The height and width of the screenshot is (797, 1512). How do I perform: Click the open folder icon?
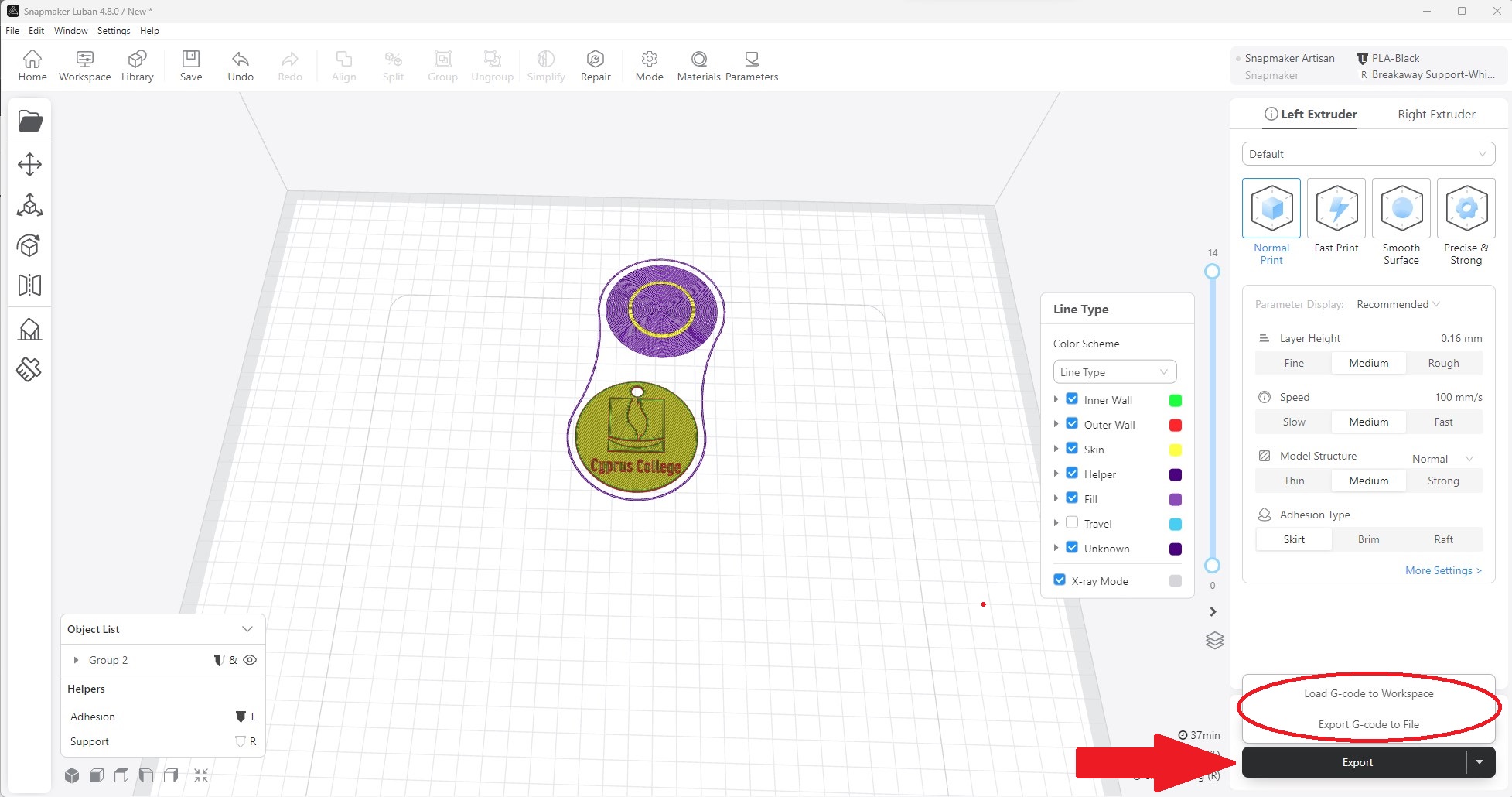(x=29, y=121)
